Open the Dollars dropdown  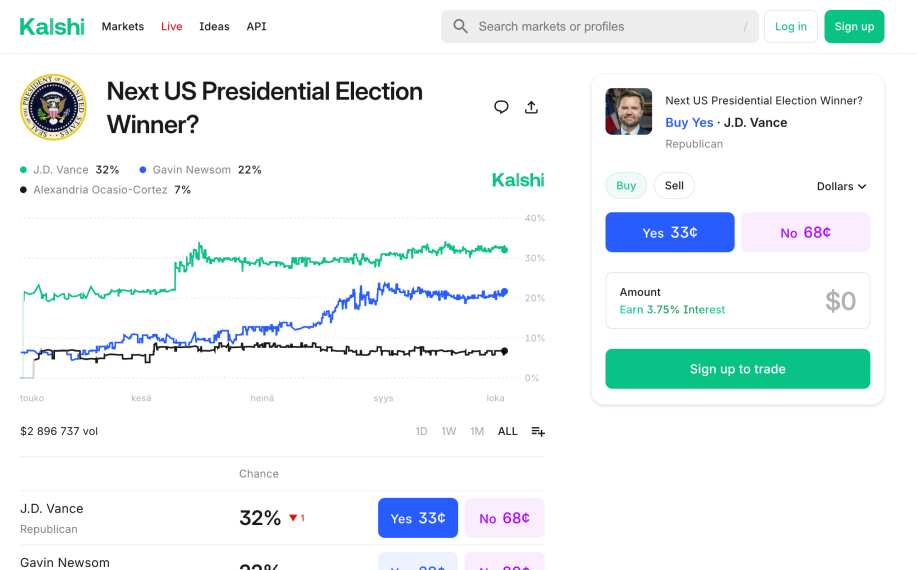click(841, 186)
